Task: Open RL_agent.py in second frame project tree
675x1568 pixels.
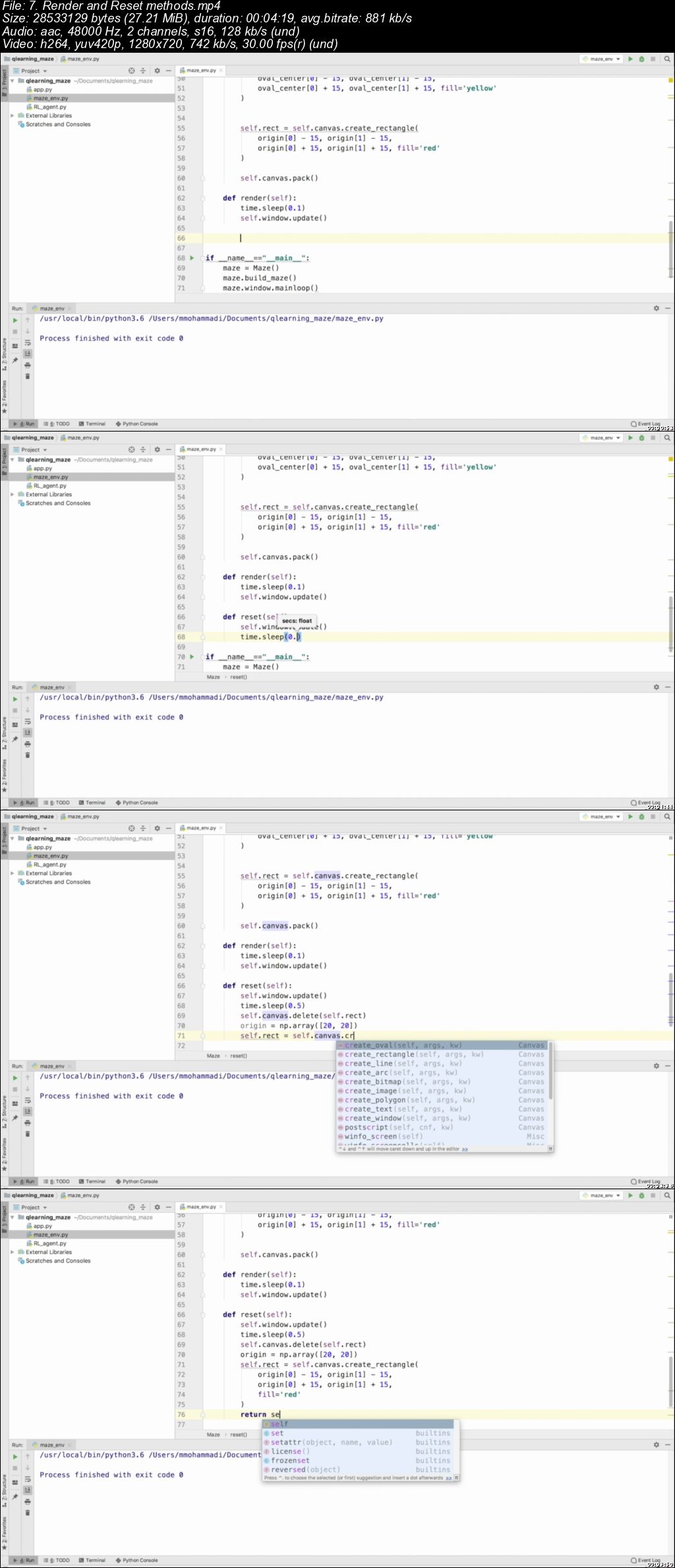Action: click(x=47, y=486)
